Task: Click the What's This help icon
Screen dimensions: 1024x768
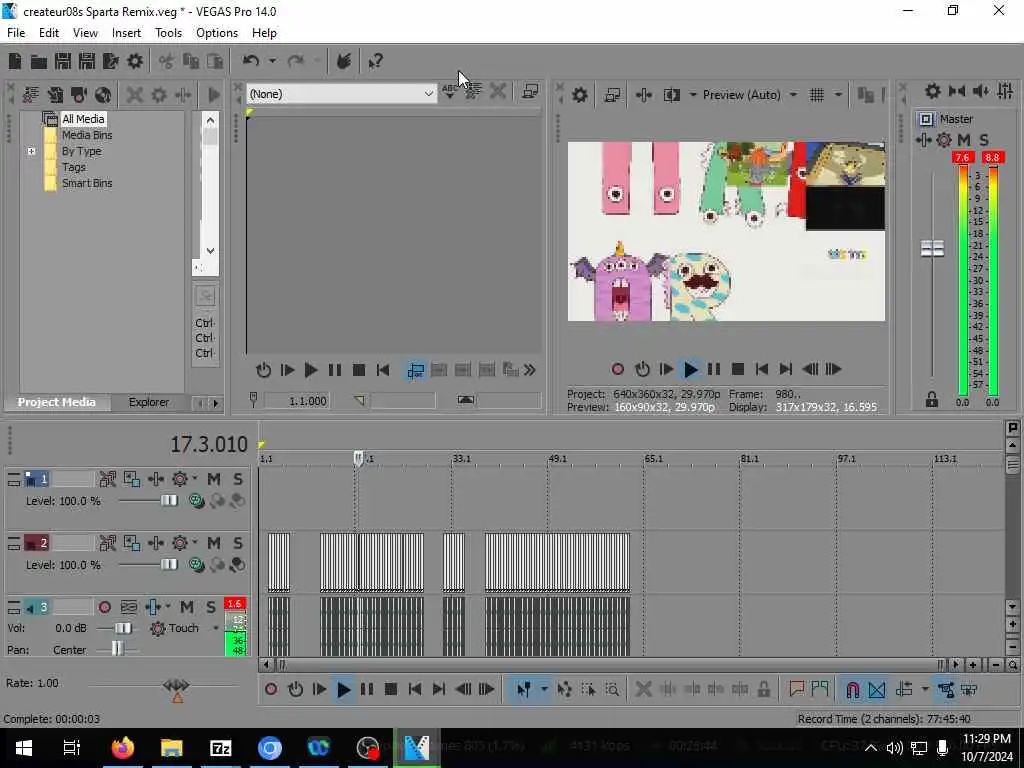Action: [x=375, y=61]
